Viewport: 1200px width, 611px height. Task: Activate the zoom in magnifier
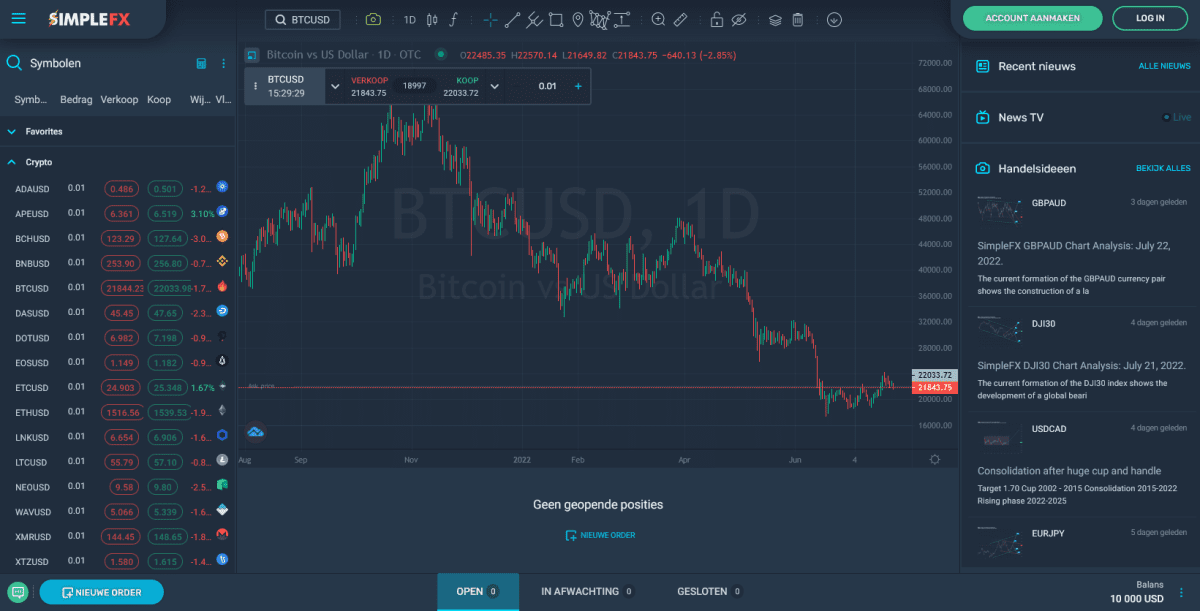[658, 19]
